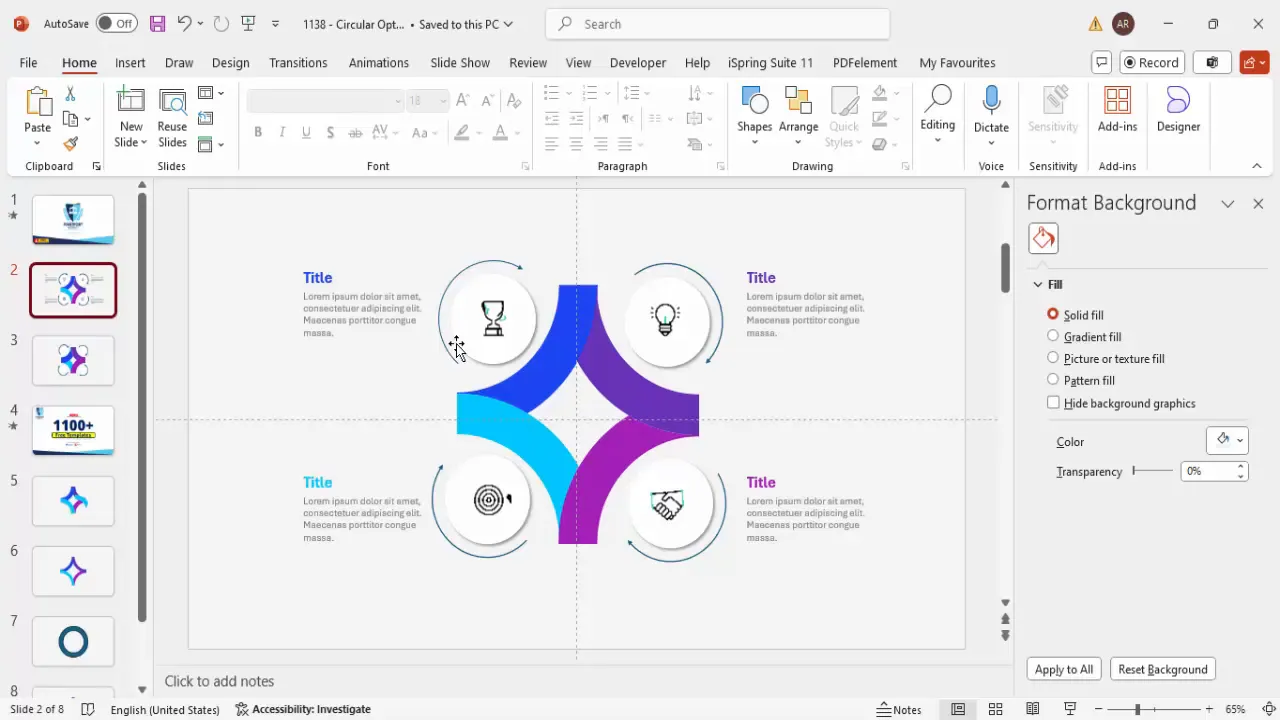The height and width of the screenshot is (720, 1280).
Task: Click the Redo icon
Action: click(x=221, y=23)
